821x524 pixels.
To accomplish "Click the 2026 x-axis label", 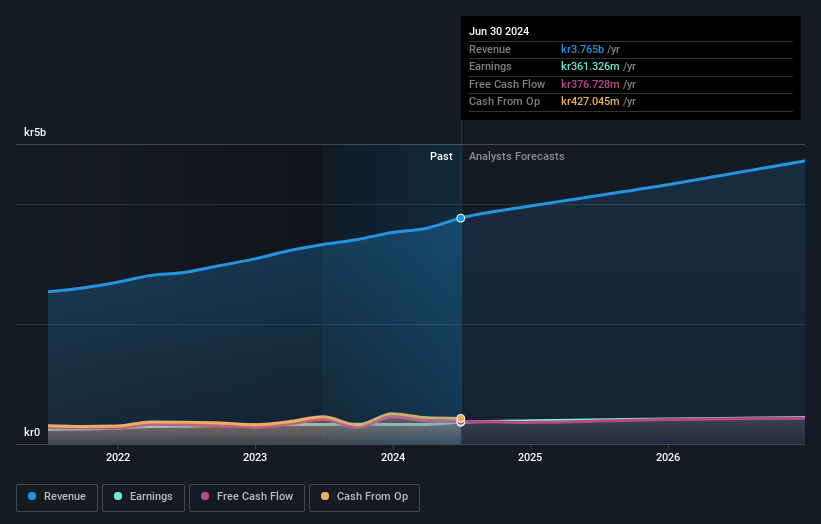I will 668,458.
